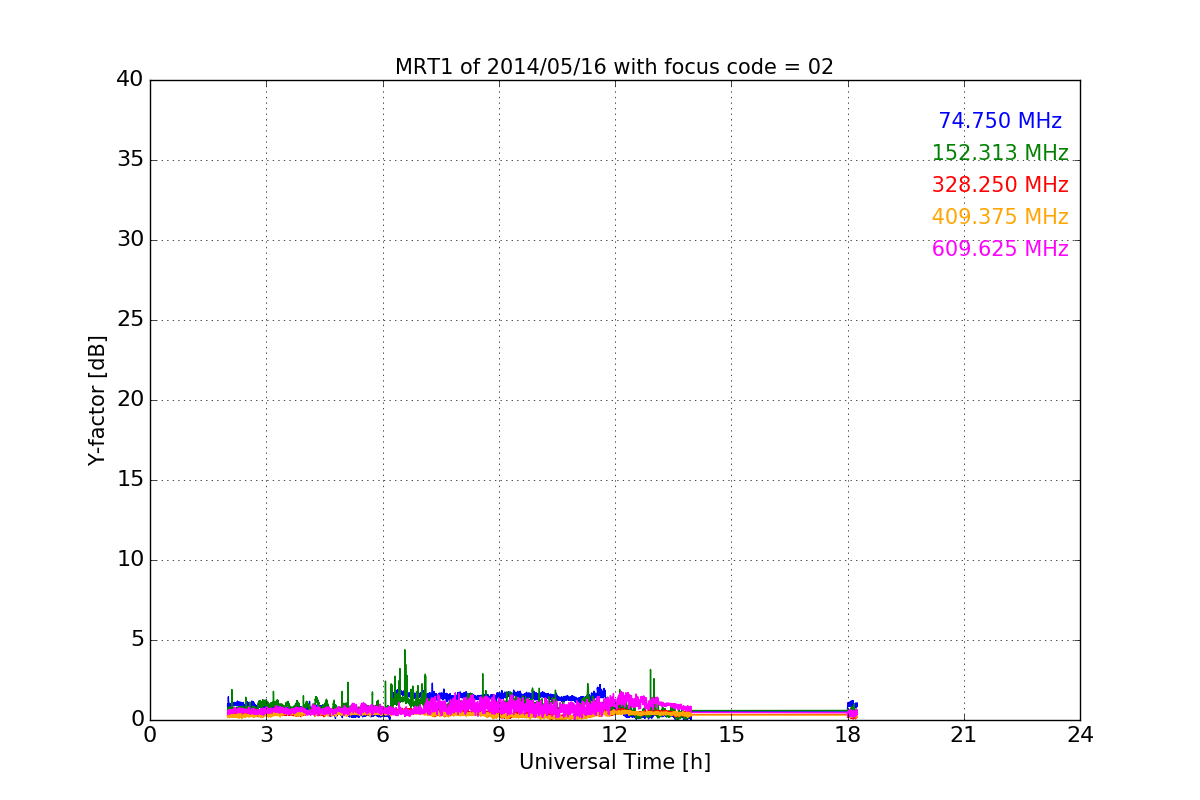Image resolution: width=1200 pixels, height=800 pixels.
Task: Click the x-axis tick label 24
Action: tap(1080, 735)
